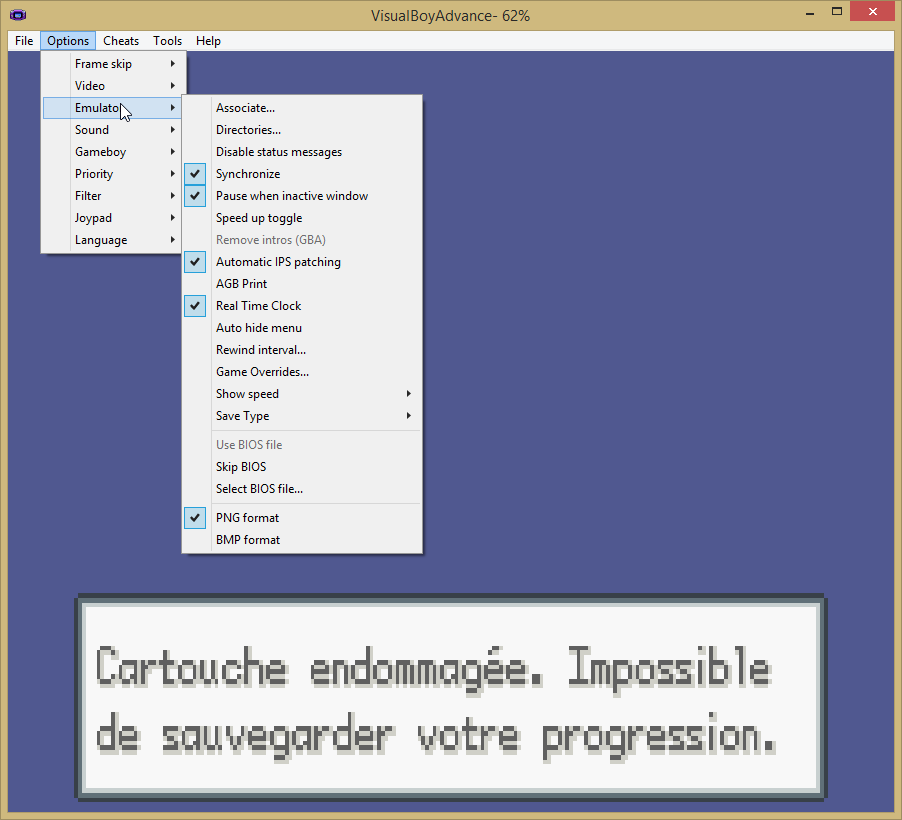Screen dimensions: 902x820
Task: Uncheck Real Time Clock
Action: tap(302, 306)
